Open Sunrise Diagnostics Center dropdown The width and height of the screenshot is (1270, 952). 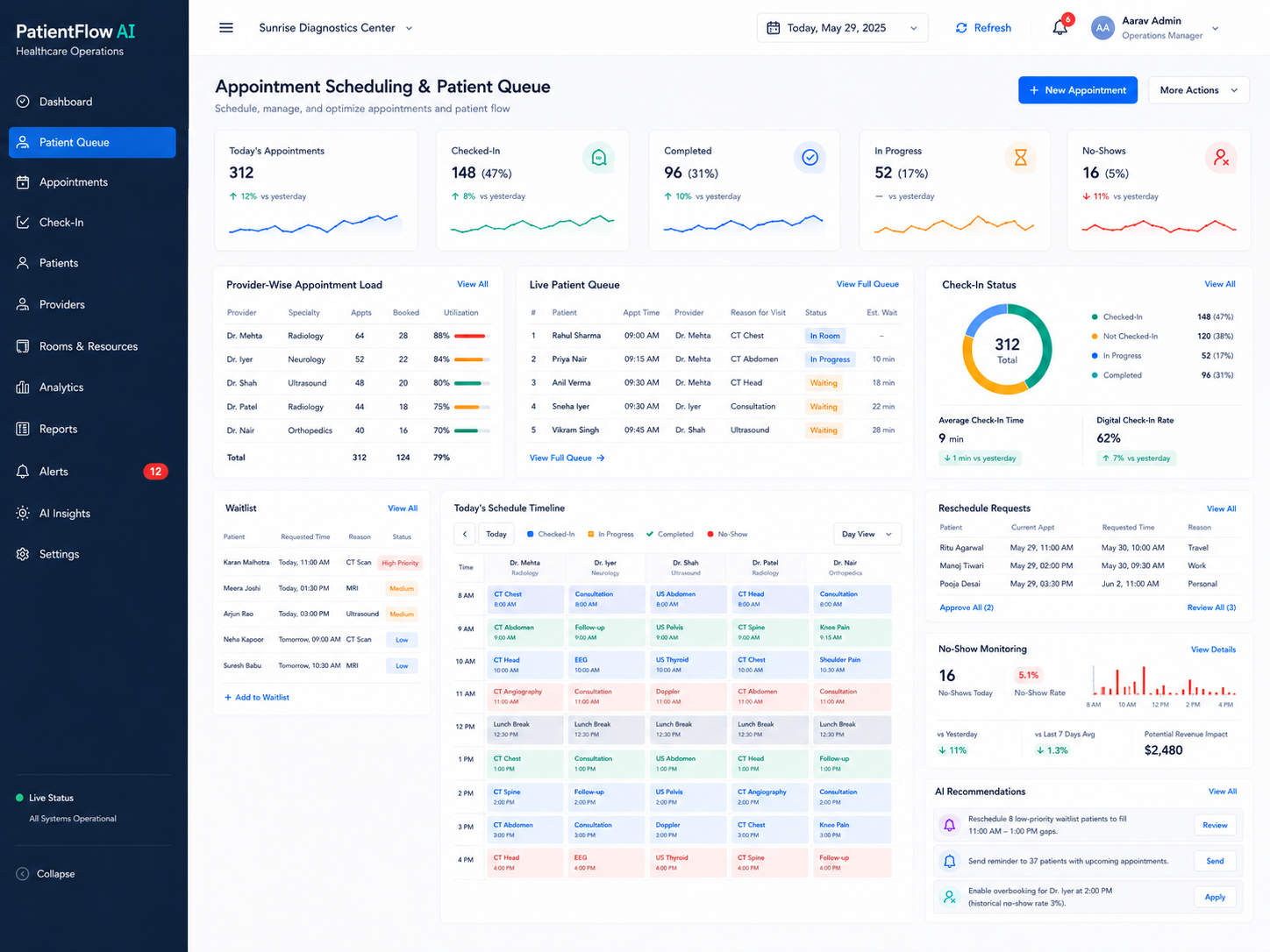(335, 28)
